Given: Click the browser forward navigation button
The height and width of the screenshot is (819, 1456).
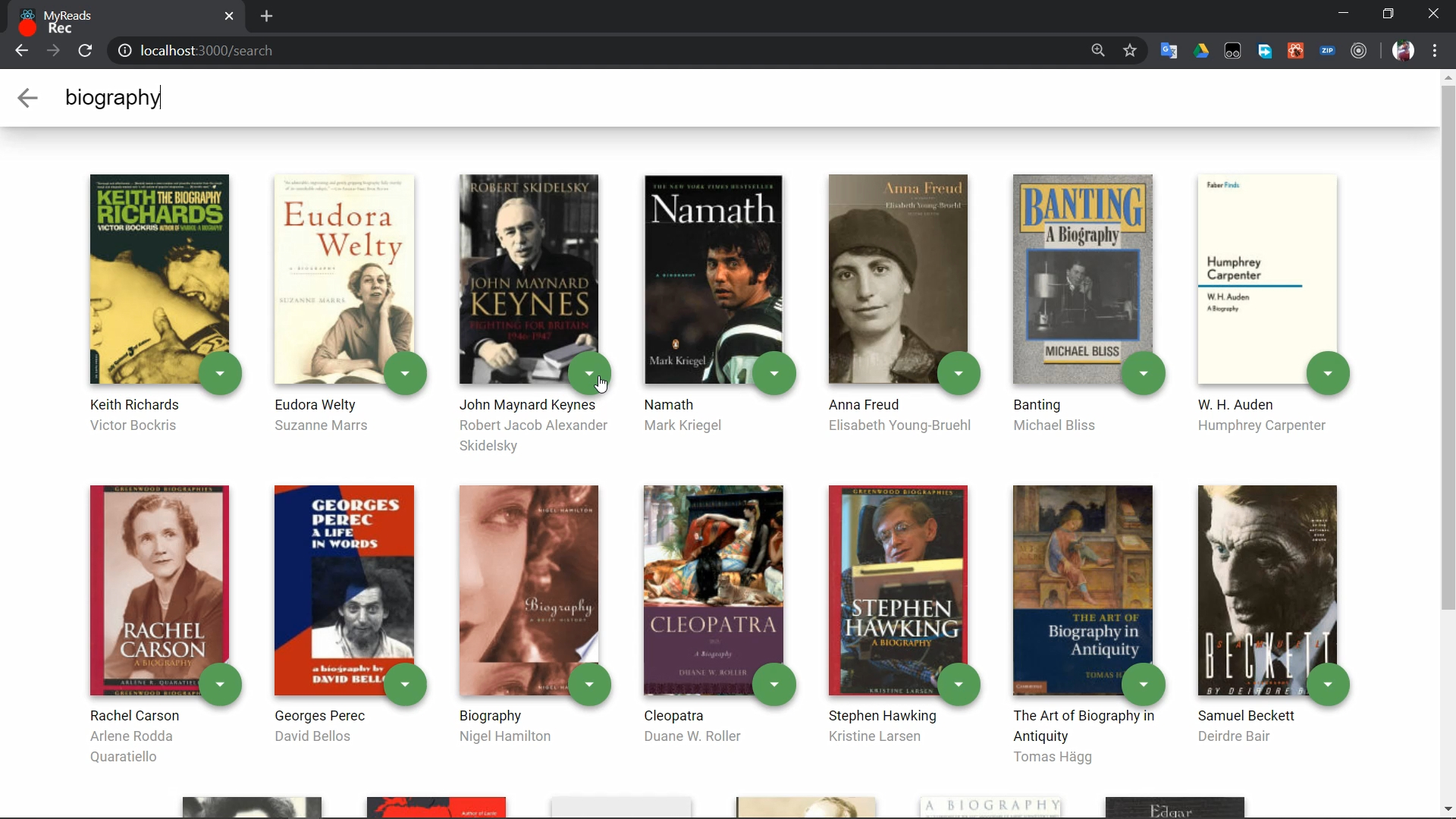Looking at the screenshot, I should [x=53, y=51].
